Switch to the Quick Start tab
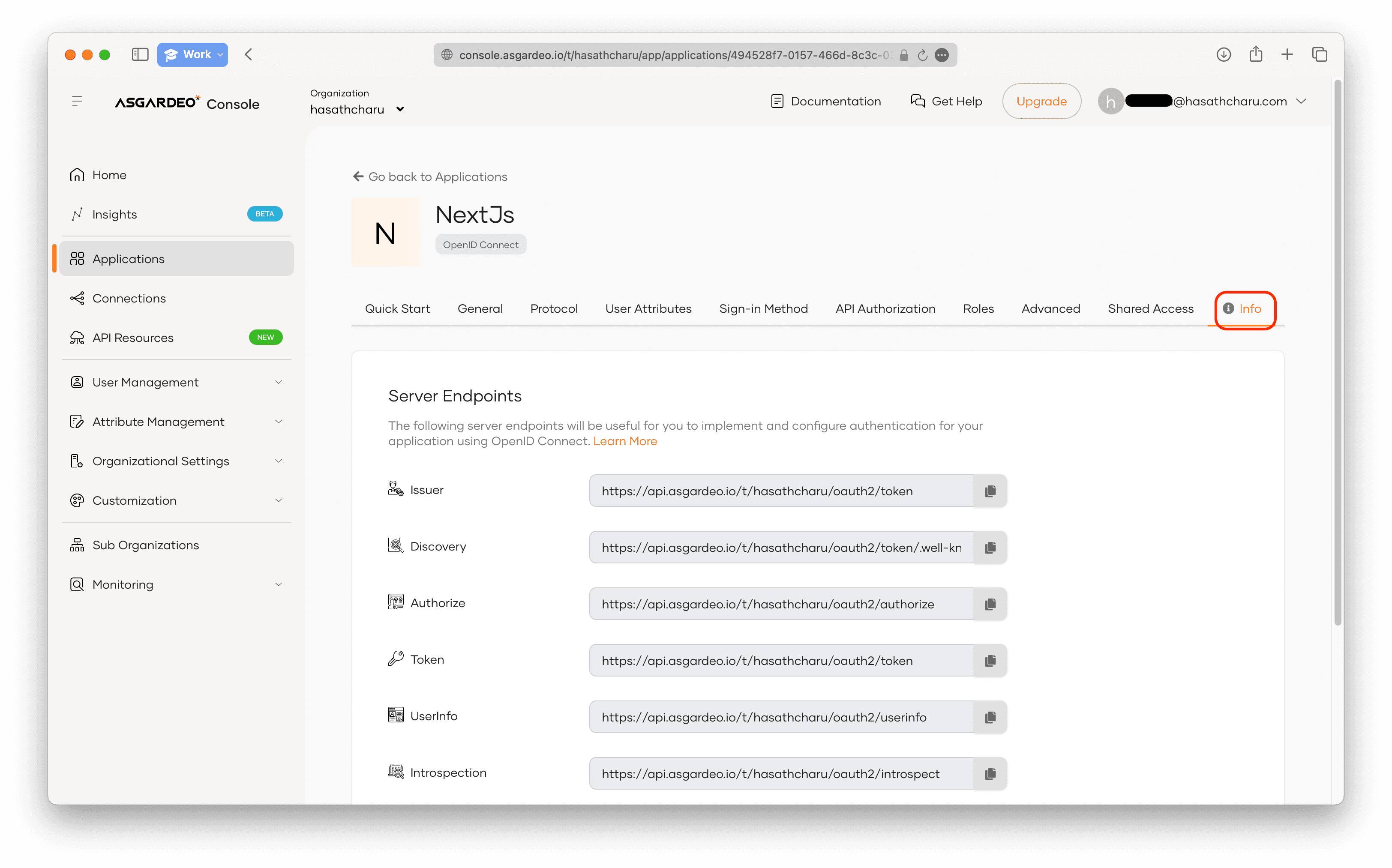Screen dimensions: 1392x868 (x=397, y=309)
